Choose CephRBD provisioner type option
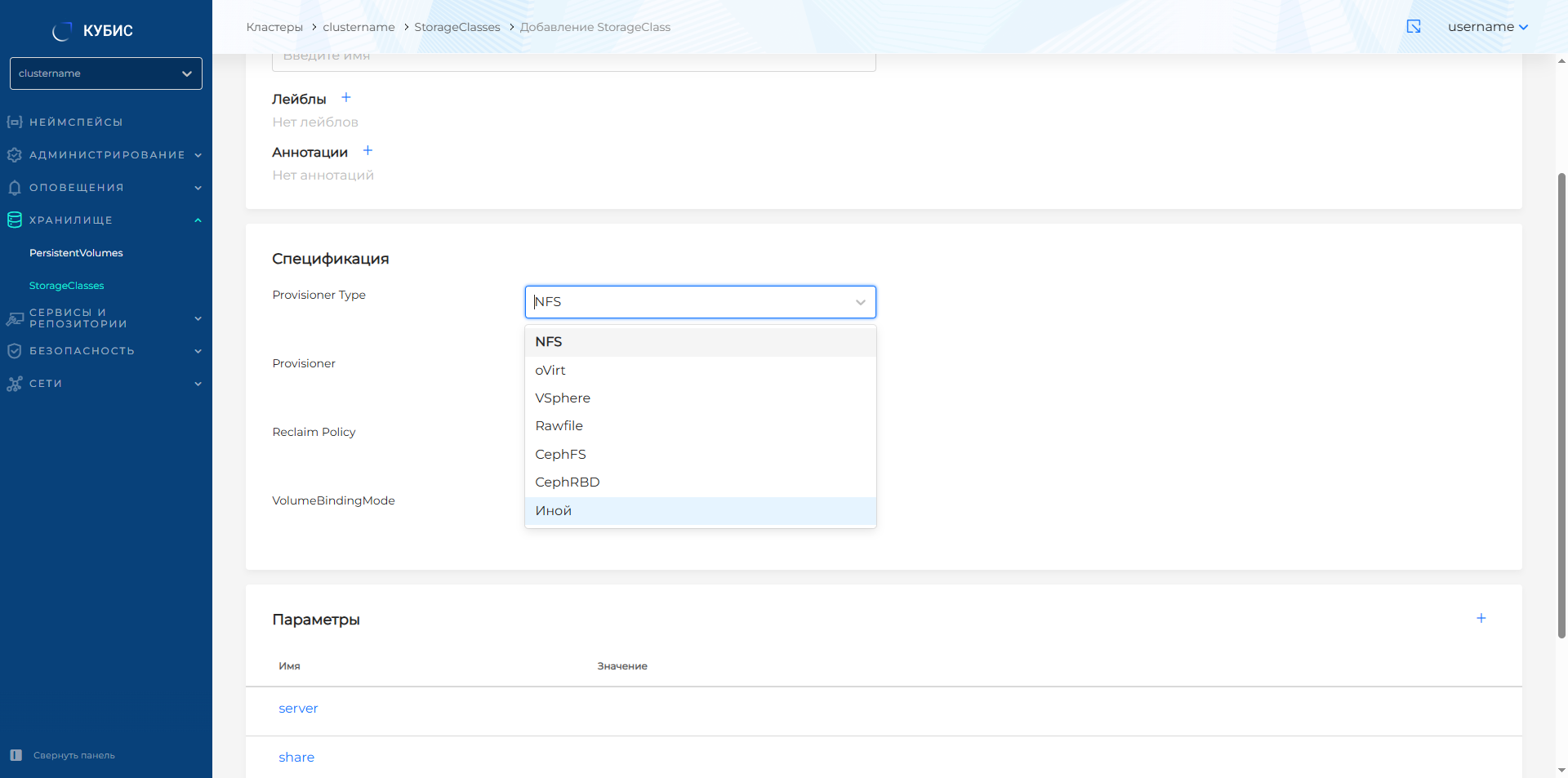Viewport: 1568px width, 778px height. 568,482
